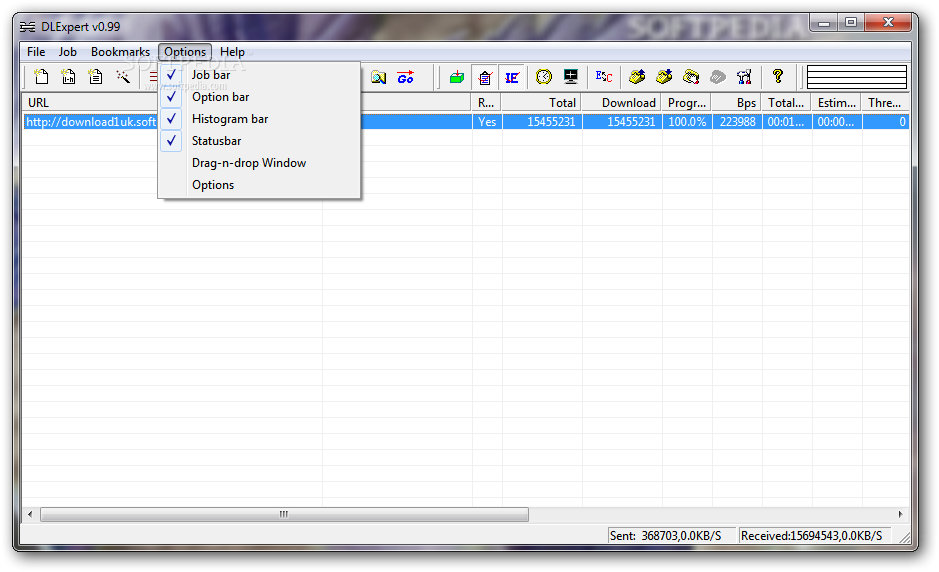Click the Yes cell in resume column
This screenshot has width=939, height=572.
[487, 122]
